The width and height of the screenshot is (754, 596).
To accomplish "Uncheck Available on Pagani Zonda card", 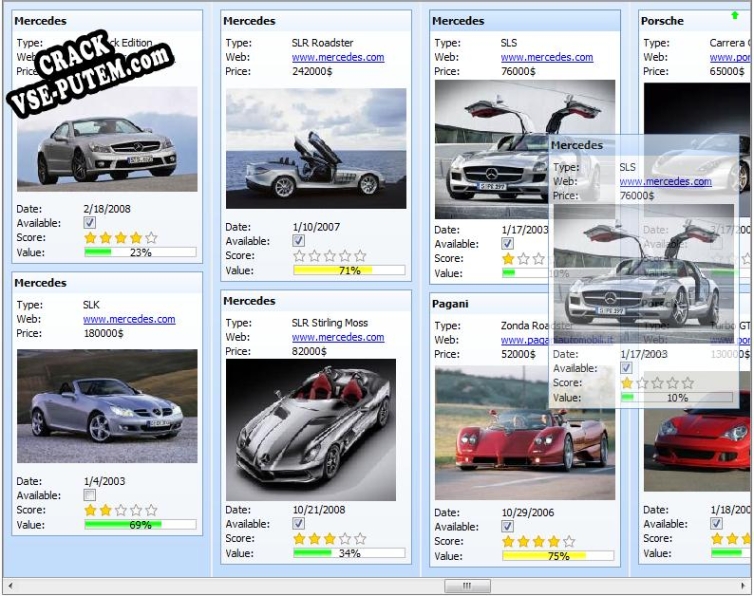I will point(507,526).
